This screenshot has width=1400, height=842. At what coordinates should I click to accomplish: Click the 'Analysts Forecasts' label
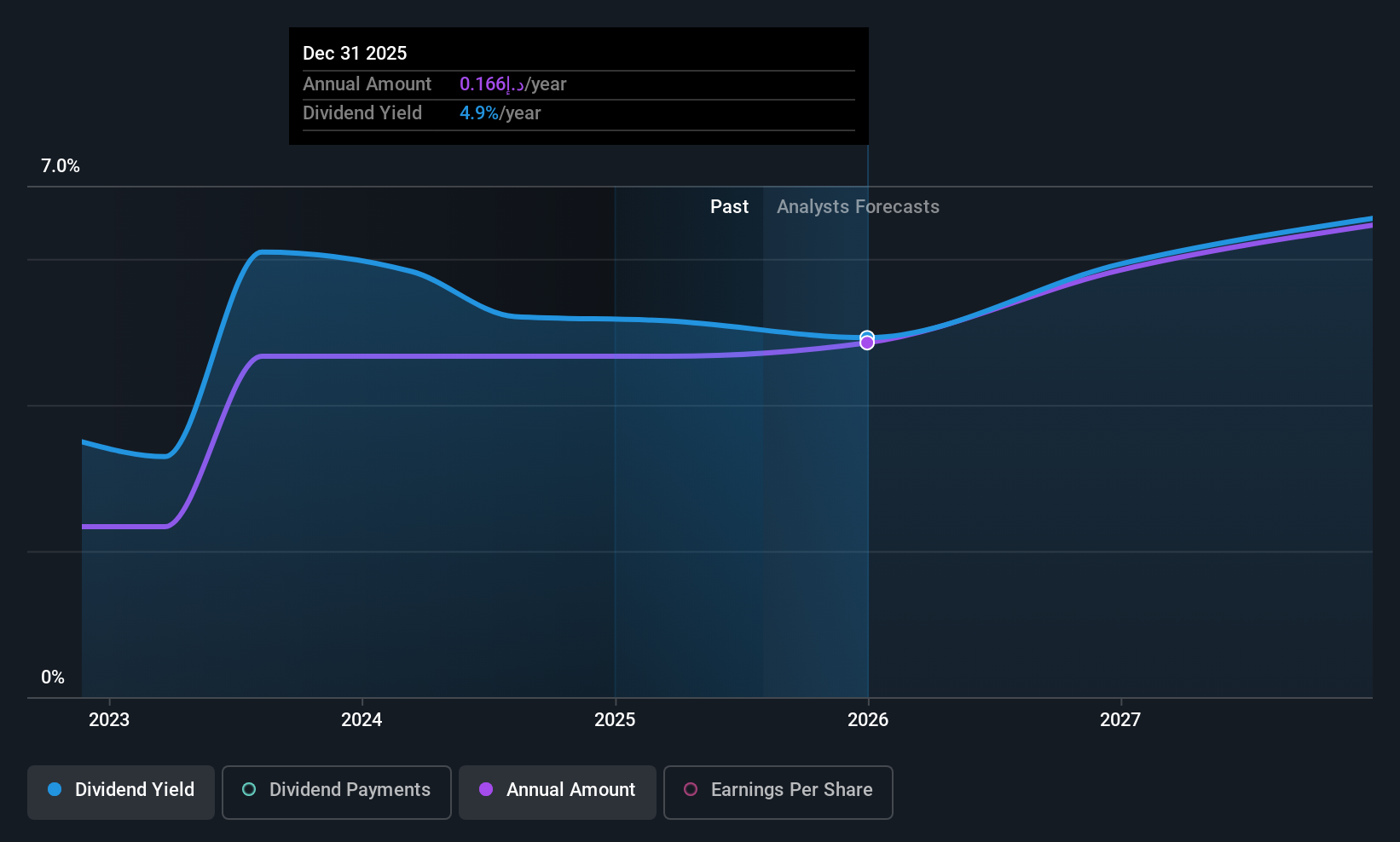click(858, 207)
